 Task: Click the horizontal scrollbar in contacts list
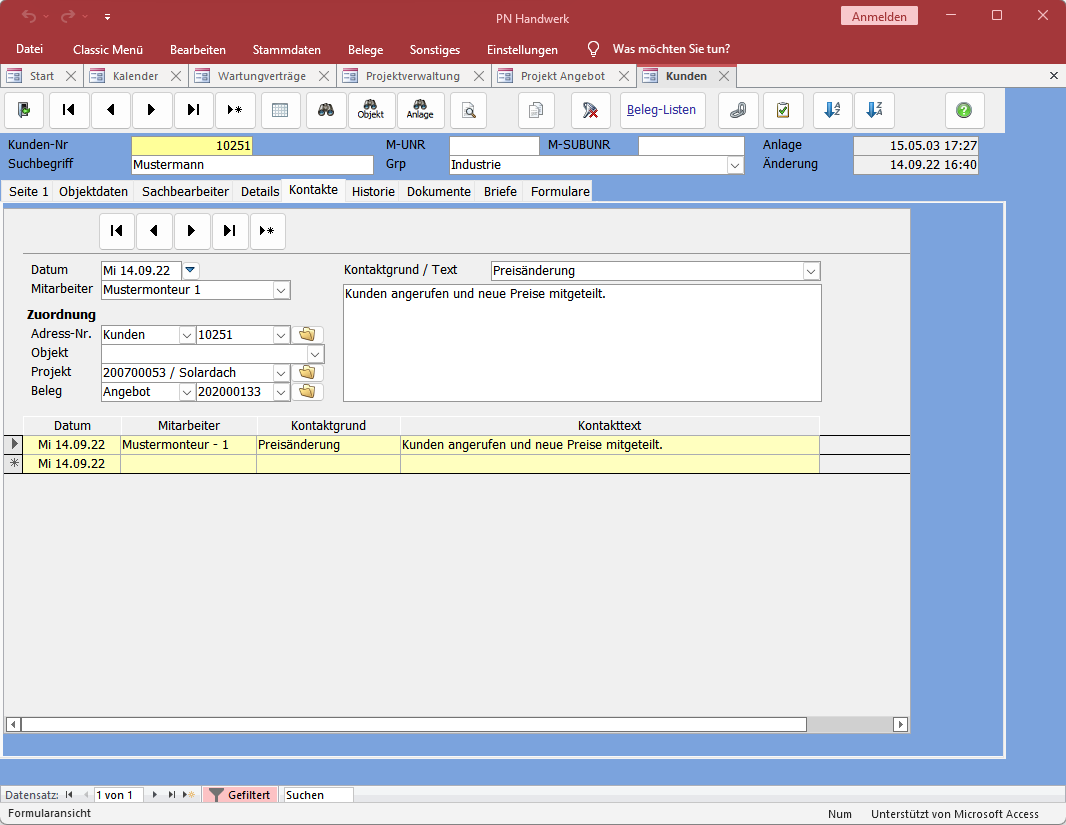click(x=413, y=724)
